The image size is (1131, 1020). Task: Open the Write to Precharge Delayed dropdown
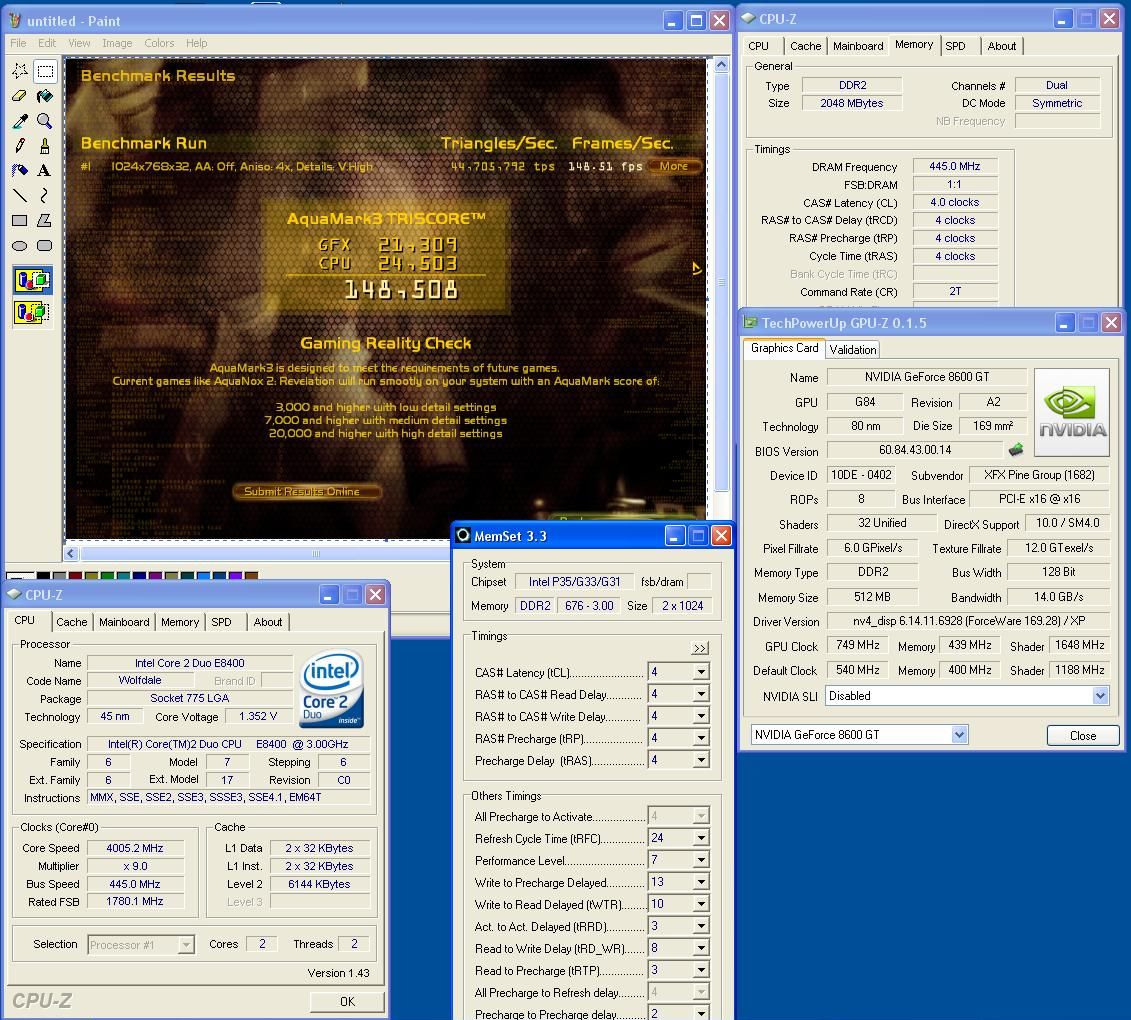700,882
